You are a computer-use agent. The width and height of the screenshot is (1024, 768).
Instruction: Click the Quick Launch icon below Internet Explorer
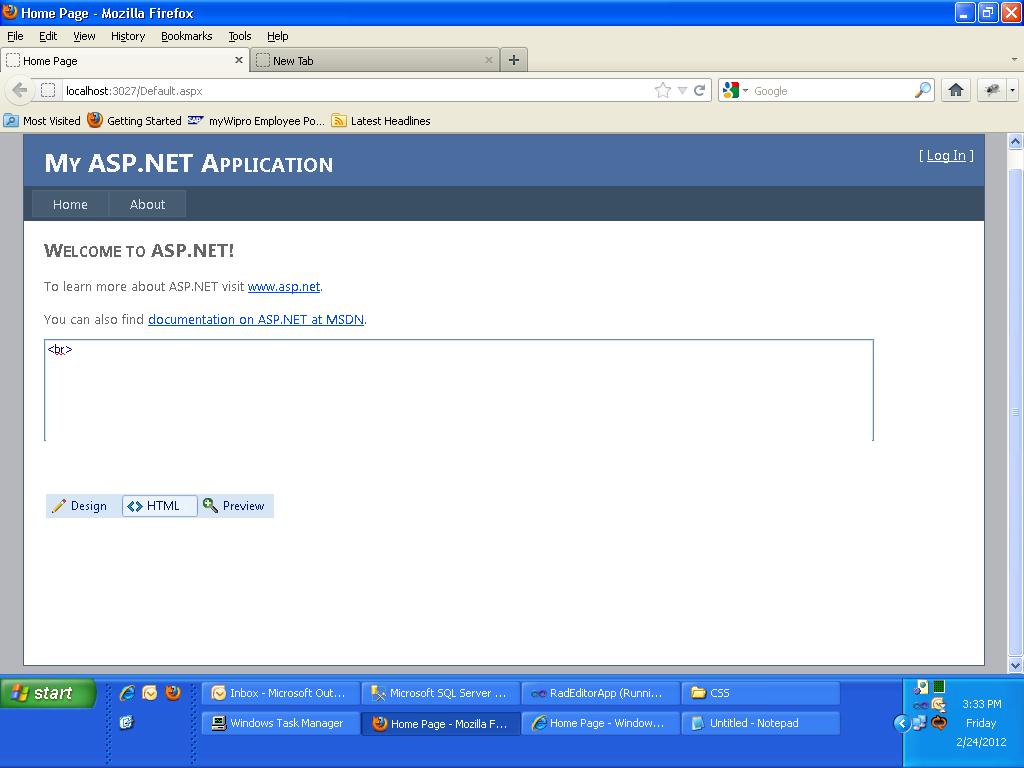127,722
